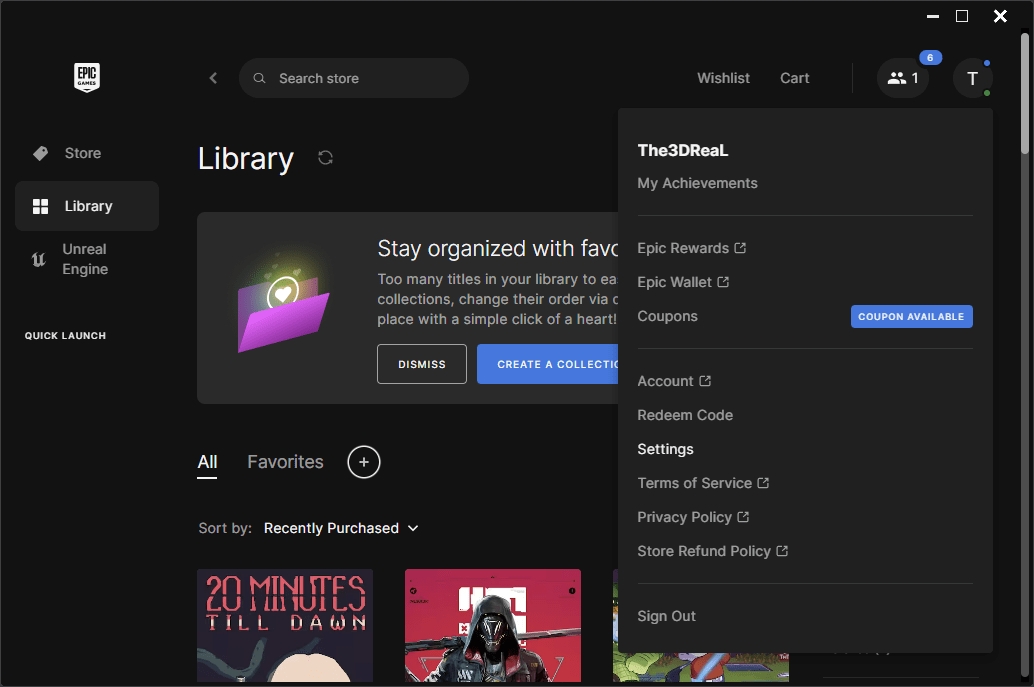This screenshot has width=1034, height=687.
Task: Refresh the library with the sync icon
Action: 325,158
